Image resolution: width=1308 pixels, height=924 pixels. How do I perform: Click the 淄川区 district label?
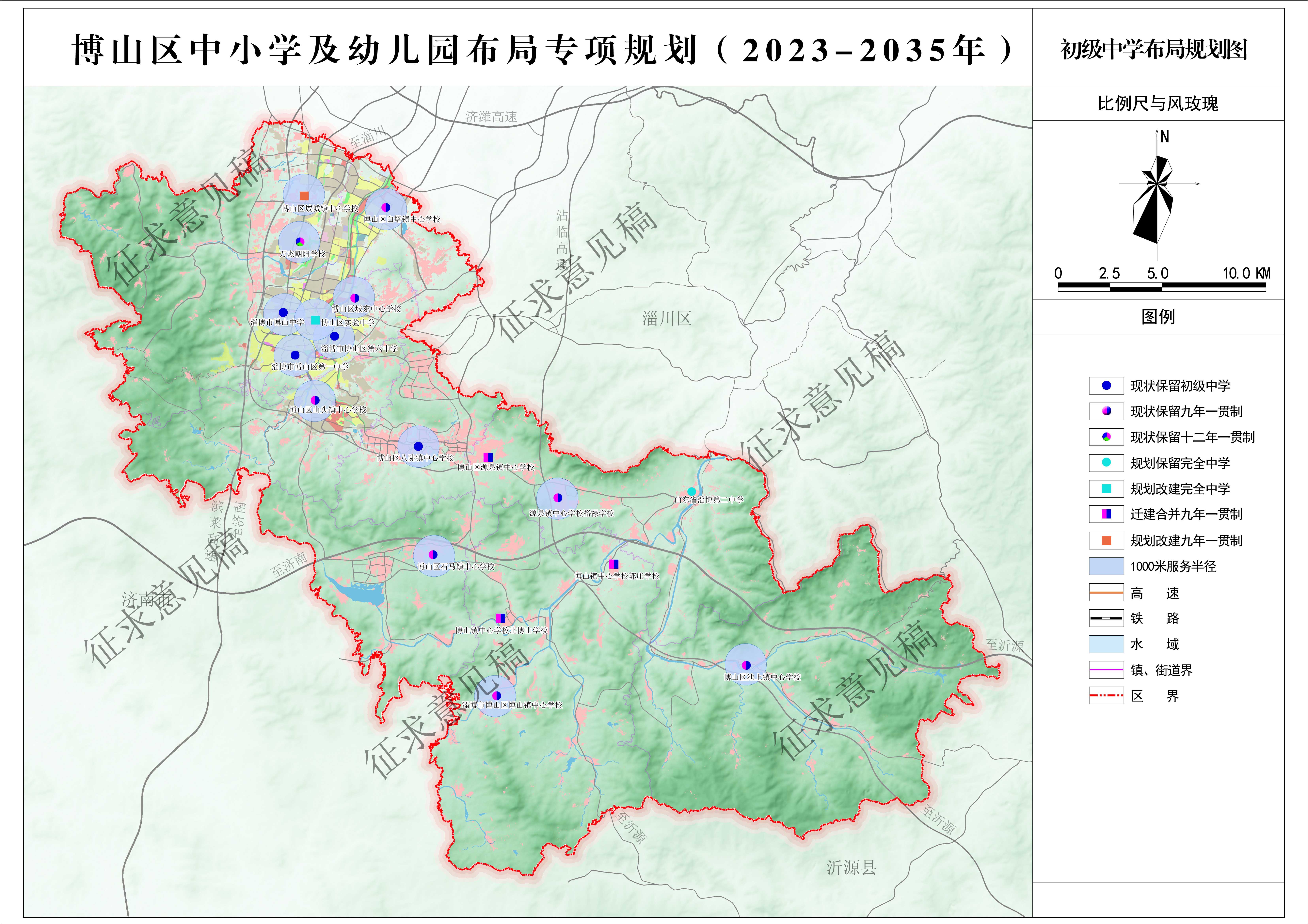point(666,318)
